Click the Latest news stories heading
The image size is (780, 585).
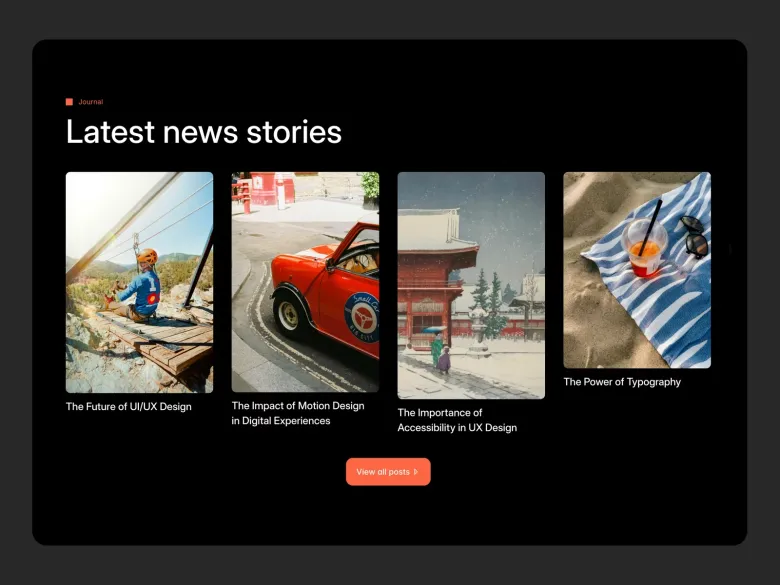coord(203,132)
